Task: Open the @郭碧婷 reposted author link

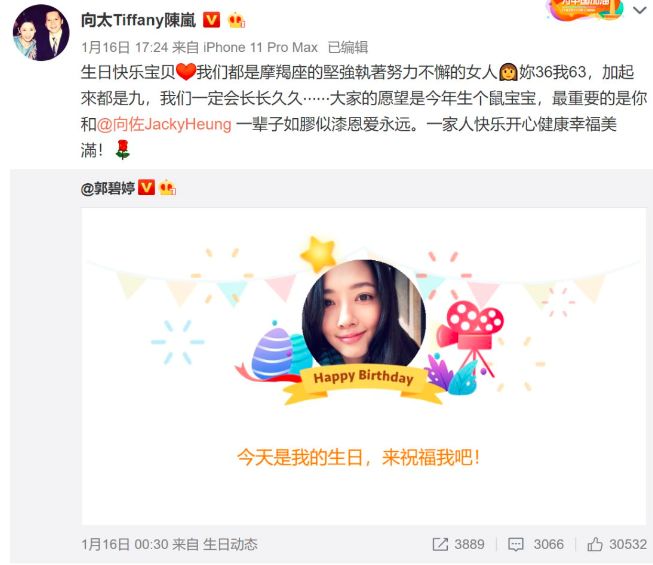Action: click(x=108, y=189)
